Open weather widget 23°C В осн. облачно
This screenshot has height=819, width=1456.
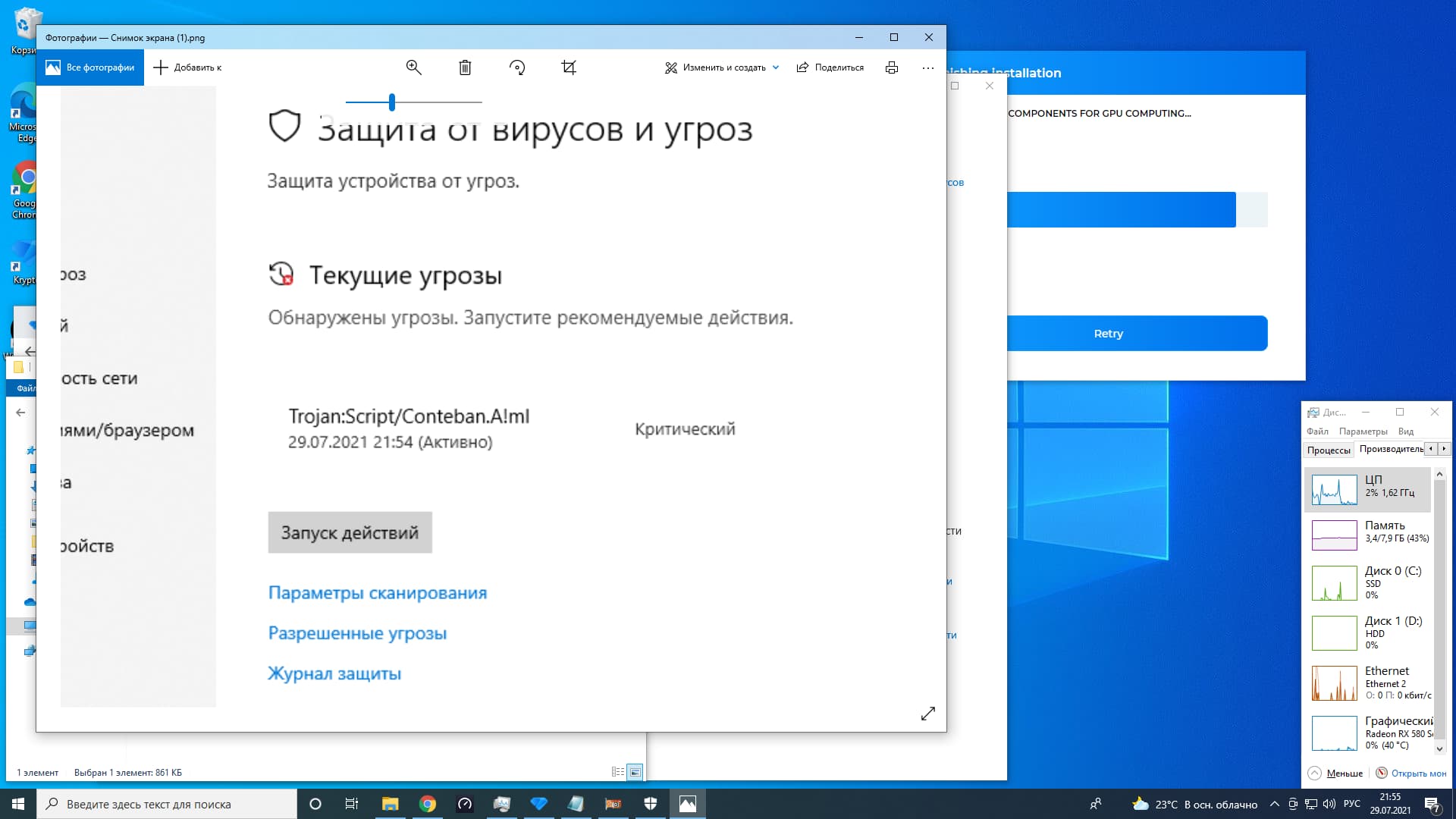(1194, 805)
